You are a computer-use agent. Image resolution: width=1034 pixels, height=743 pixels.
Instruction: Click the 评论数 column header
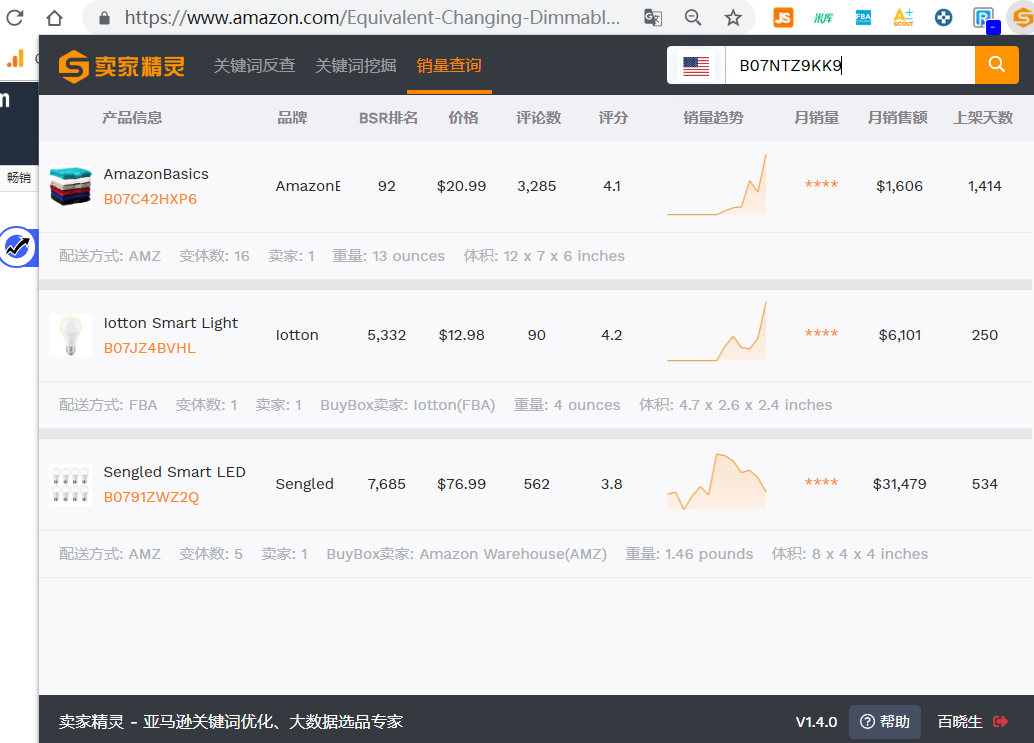[x=538, y=118]
